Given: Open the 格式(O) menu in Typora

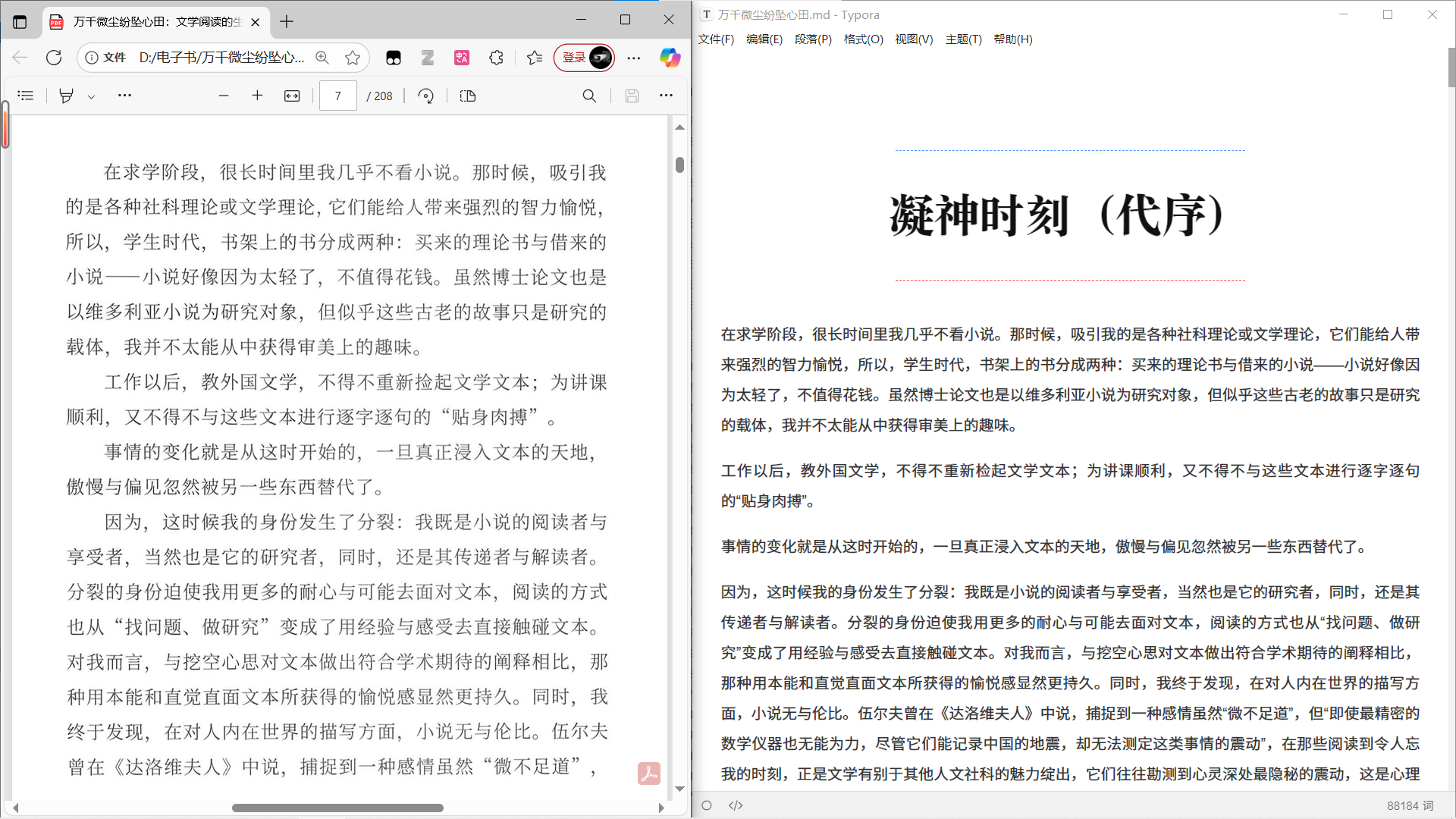Looking at the screenshot, I should 863,39.
